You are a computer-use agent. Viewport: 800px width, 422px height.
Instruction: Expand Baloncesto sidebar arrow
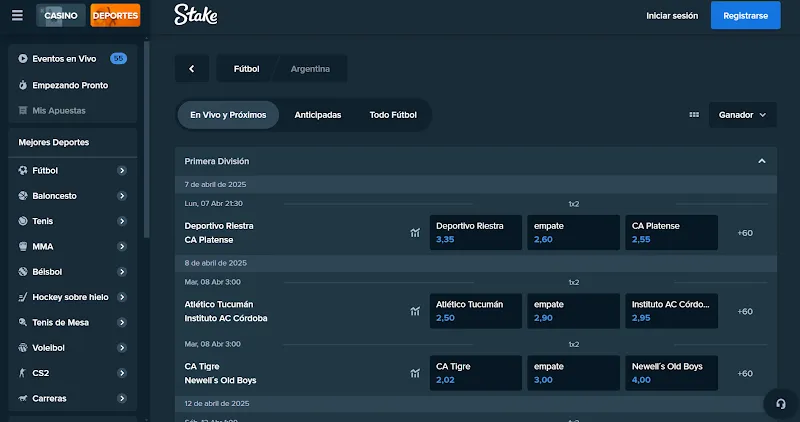pos(122,196)
